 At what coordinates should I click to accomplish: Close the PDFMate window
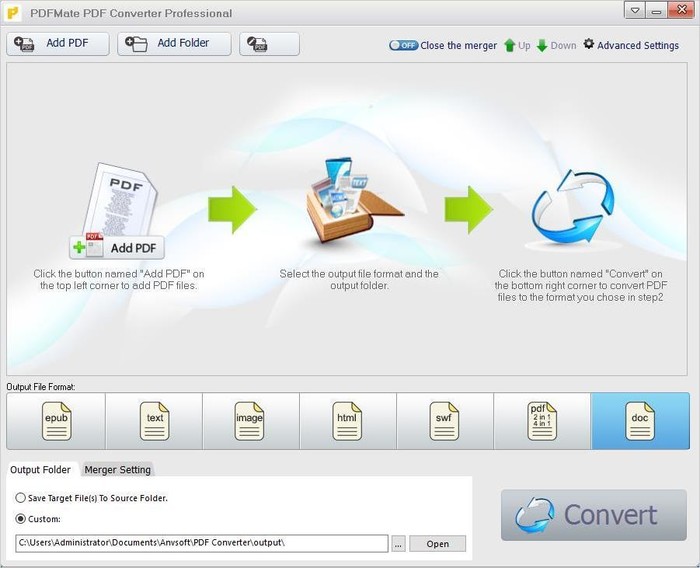pos(681,11)
